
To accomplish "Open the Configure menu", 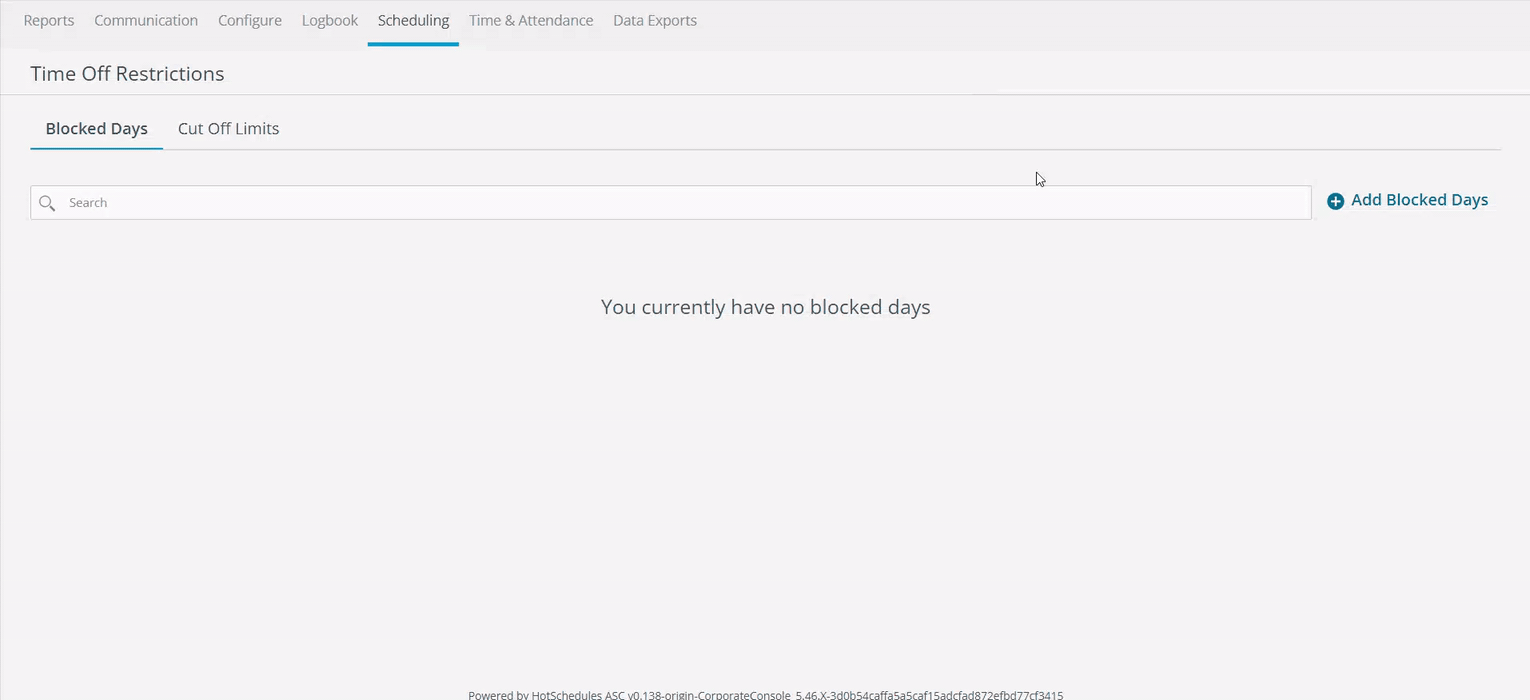I will click(250, 20).
